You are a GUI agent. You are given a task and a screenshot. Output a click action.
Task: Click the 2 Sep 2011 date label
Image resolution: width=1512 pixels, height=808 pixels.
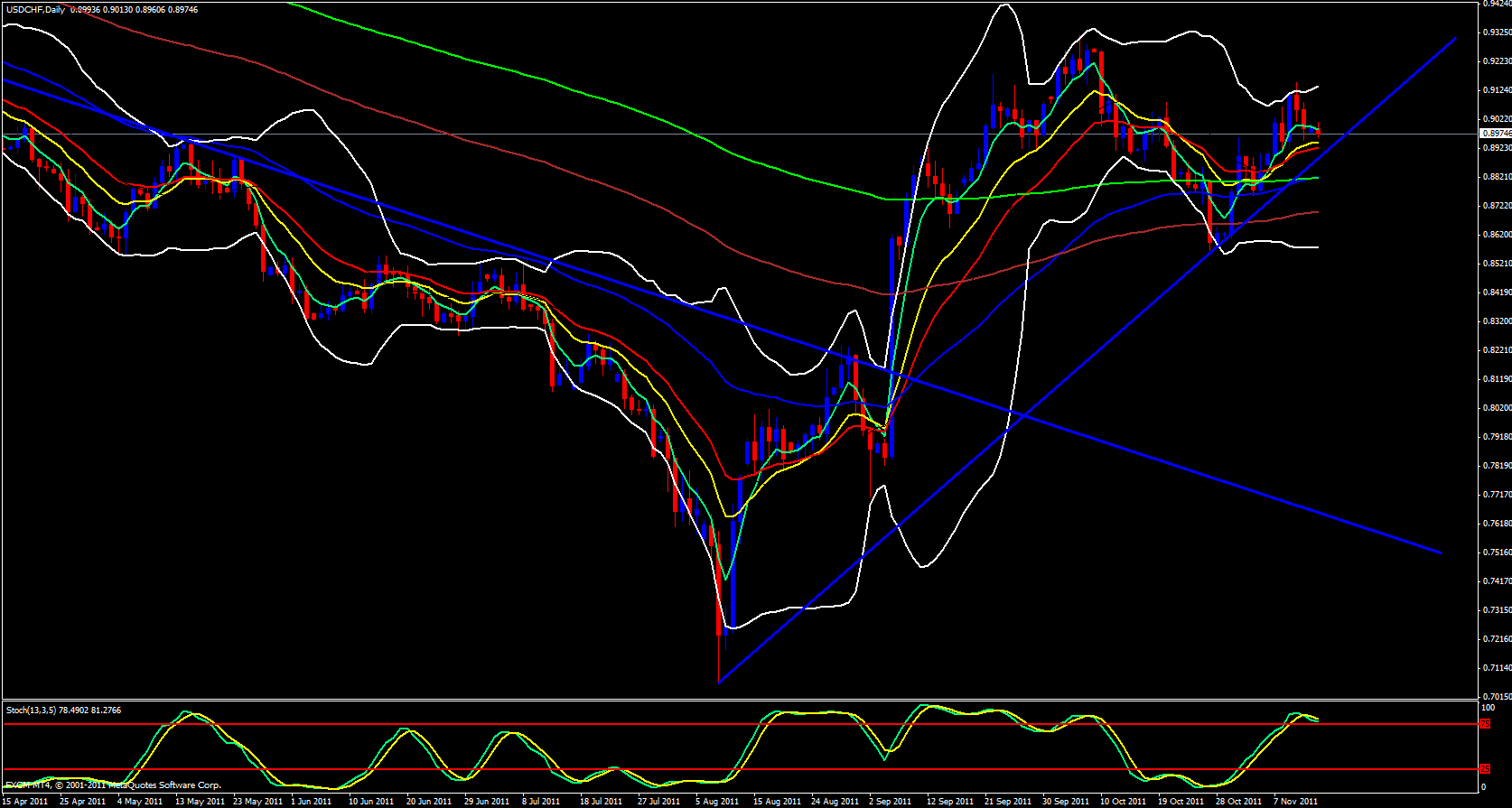pos(891,801)
